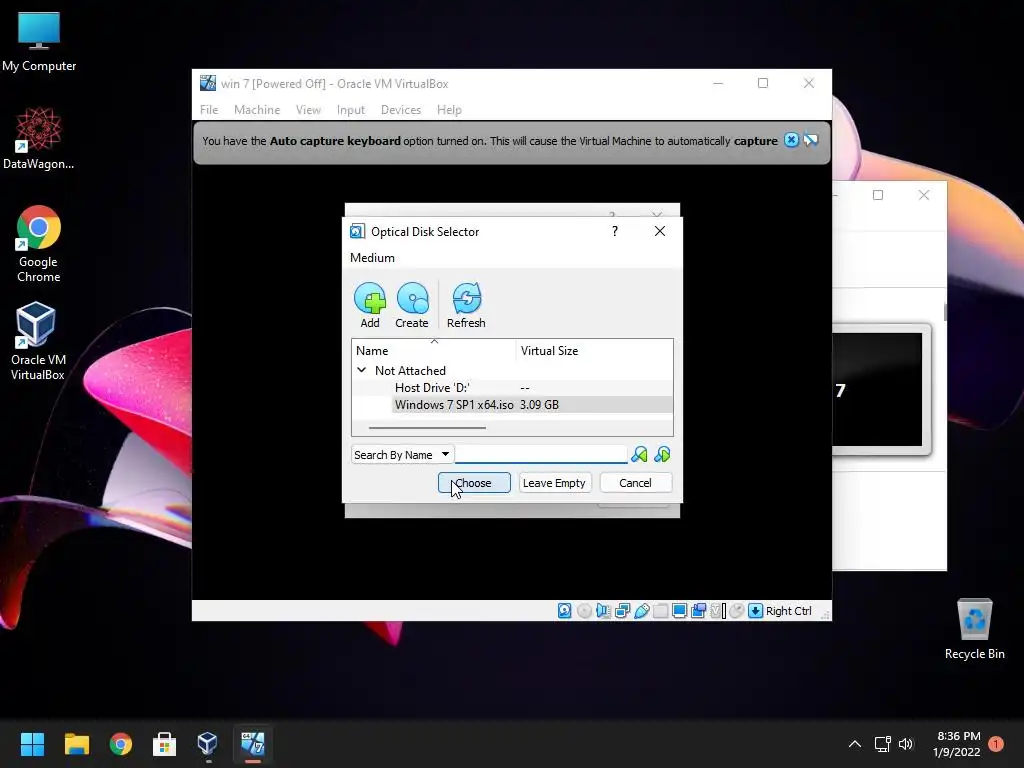The image size is (1024, 768).
Task: Open the Help menu
Action: (x=449, y=110)
